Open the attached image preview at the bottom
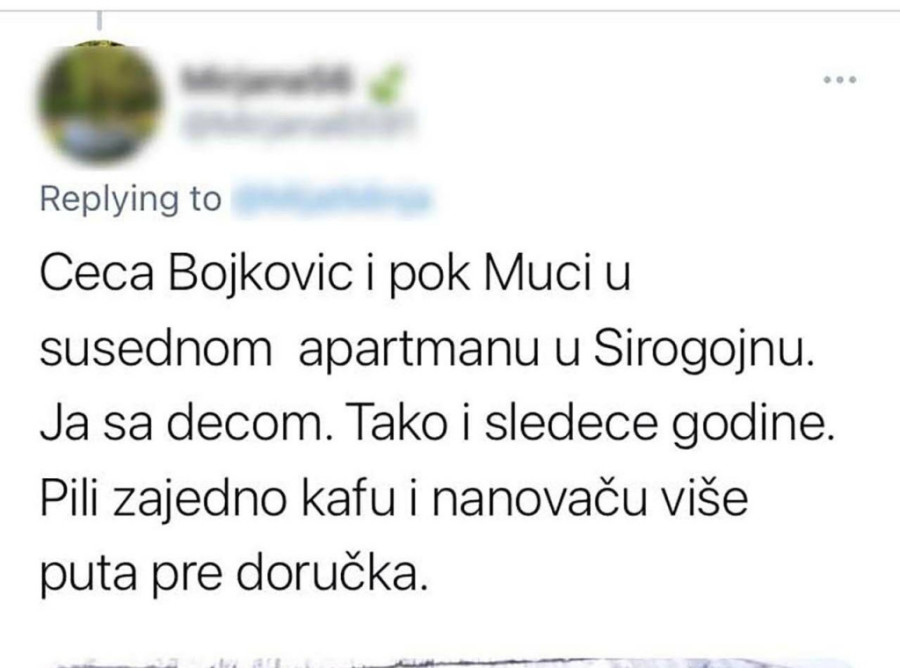900x668 pixels. (450, 661)
